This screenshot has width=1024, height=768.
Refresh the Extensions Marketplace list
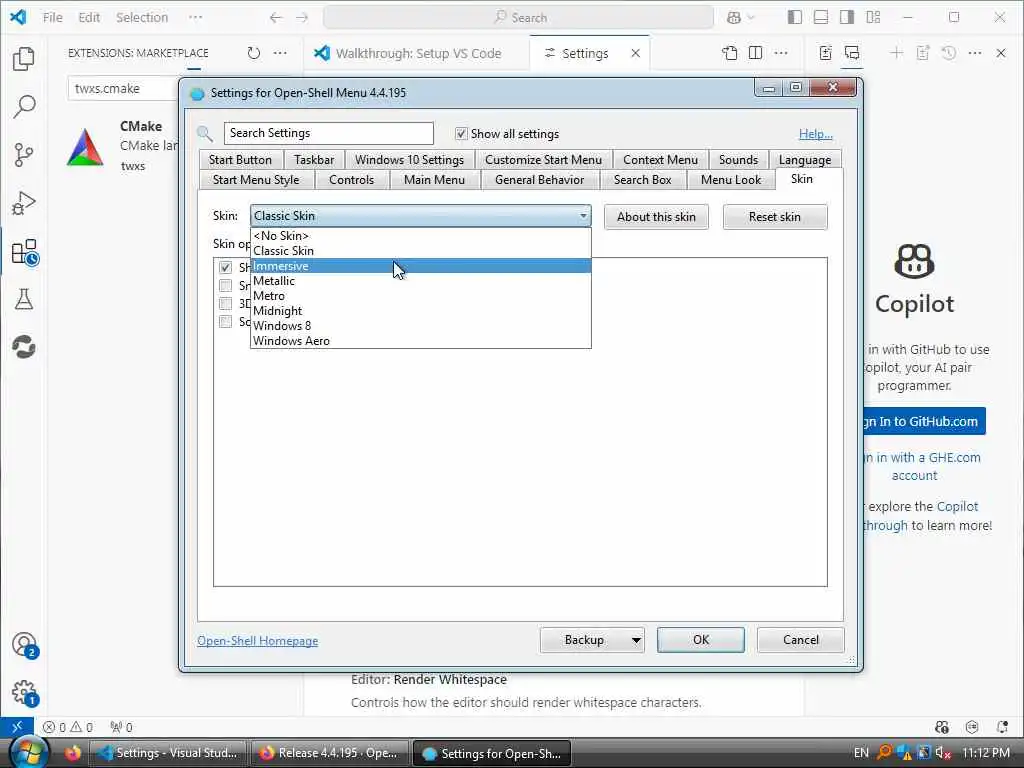pyautogui.click(x=254, y=53)
